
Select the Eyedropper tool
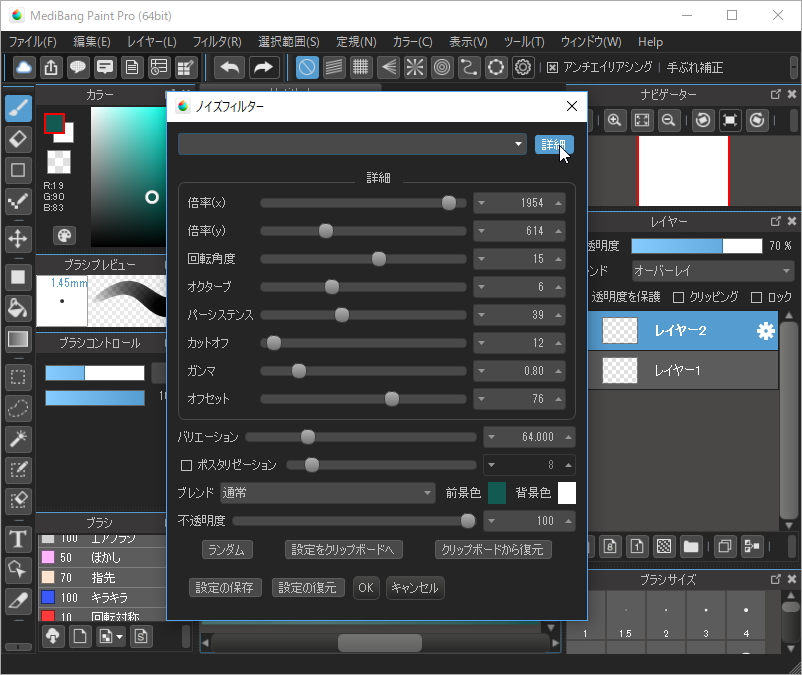tap(18, 600)
